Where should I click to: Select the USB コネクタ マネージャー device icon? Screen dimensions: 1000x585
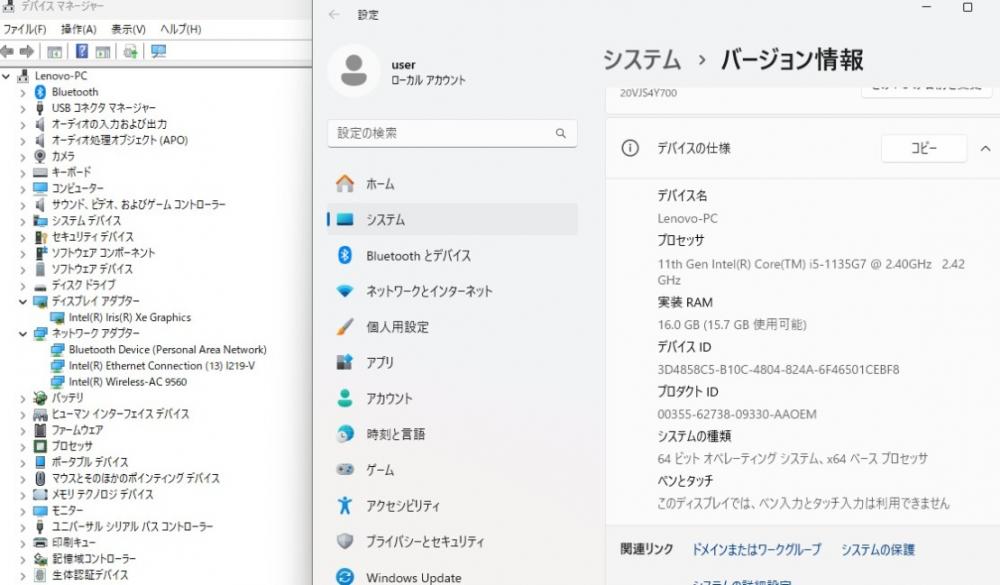[x=40, y=108]
